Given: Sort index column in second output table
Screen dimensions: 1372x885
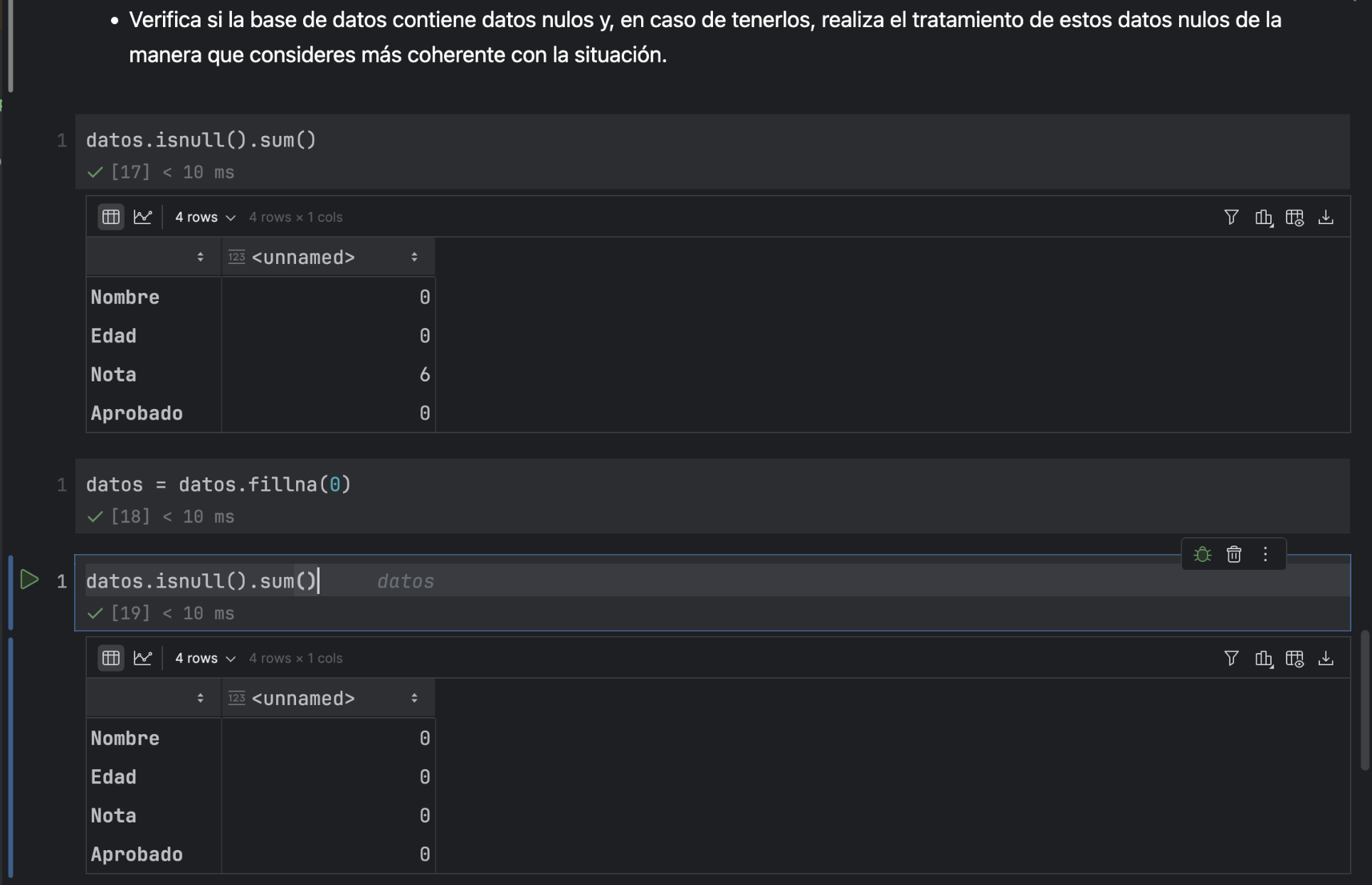Looking at the screenshot, I should pos(200,698).
